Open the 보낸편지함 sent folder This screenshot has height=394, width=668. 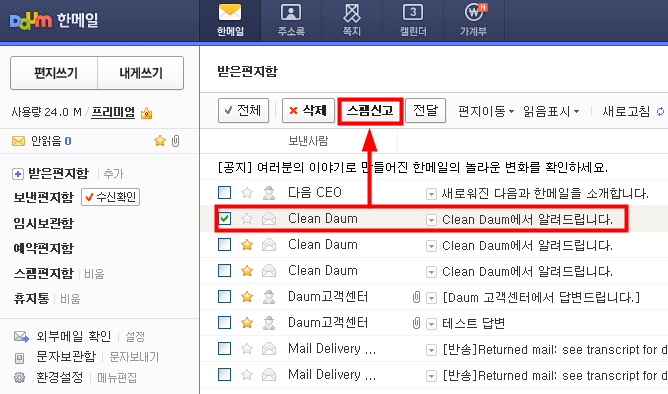pyautogui.click(x=43, y=198)
